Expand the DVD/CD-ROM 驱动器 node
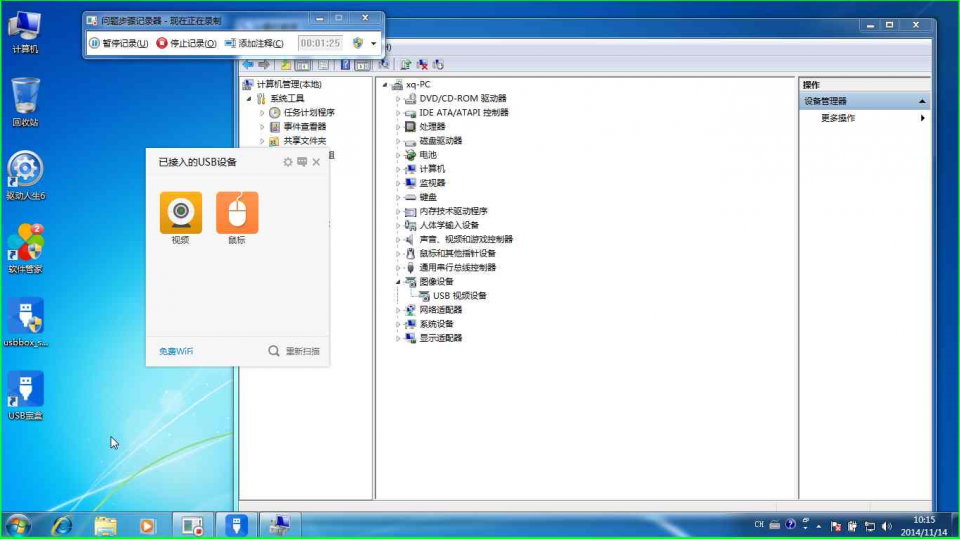The image size is (960, 539). [398, 99]
